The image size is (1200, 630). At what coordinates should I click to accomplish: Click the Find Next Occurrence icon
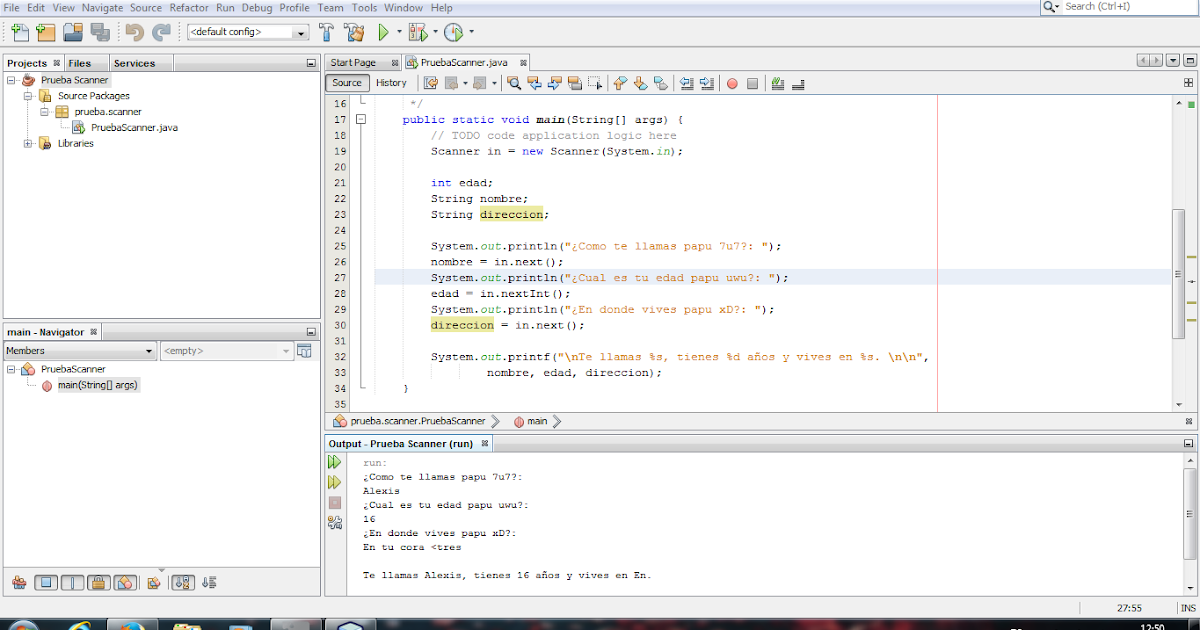tap(554, 83)
